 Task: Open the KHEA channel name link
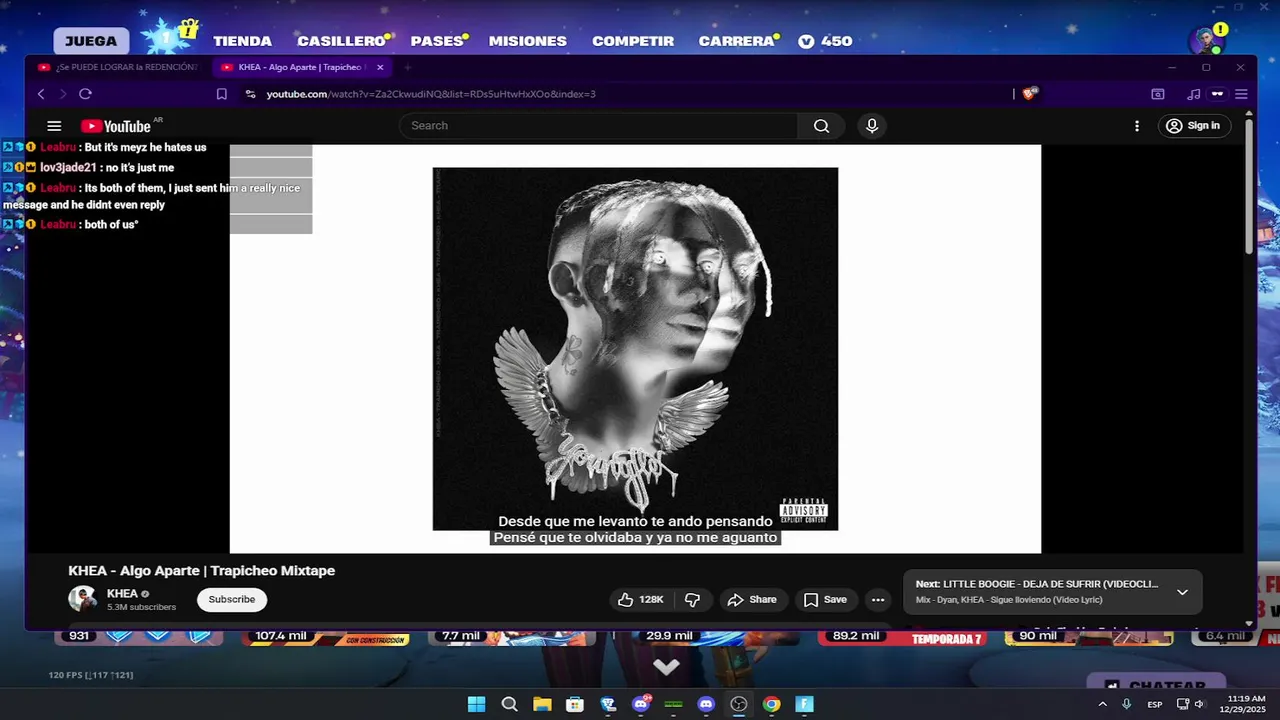click(x=122, y=593)
